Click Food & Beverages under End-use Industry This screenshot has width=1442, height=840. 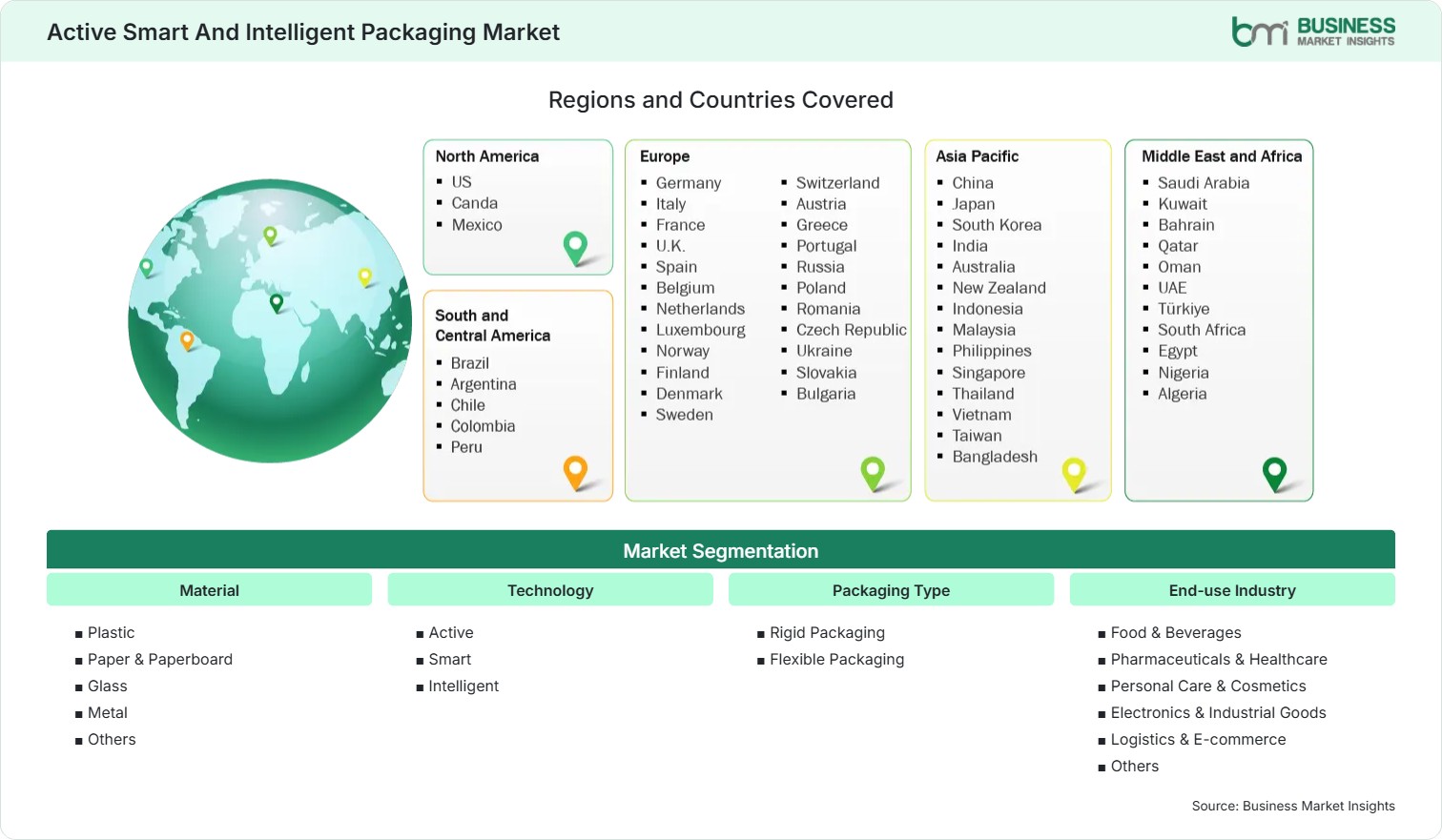(1176, 632)
